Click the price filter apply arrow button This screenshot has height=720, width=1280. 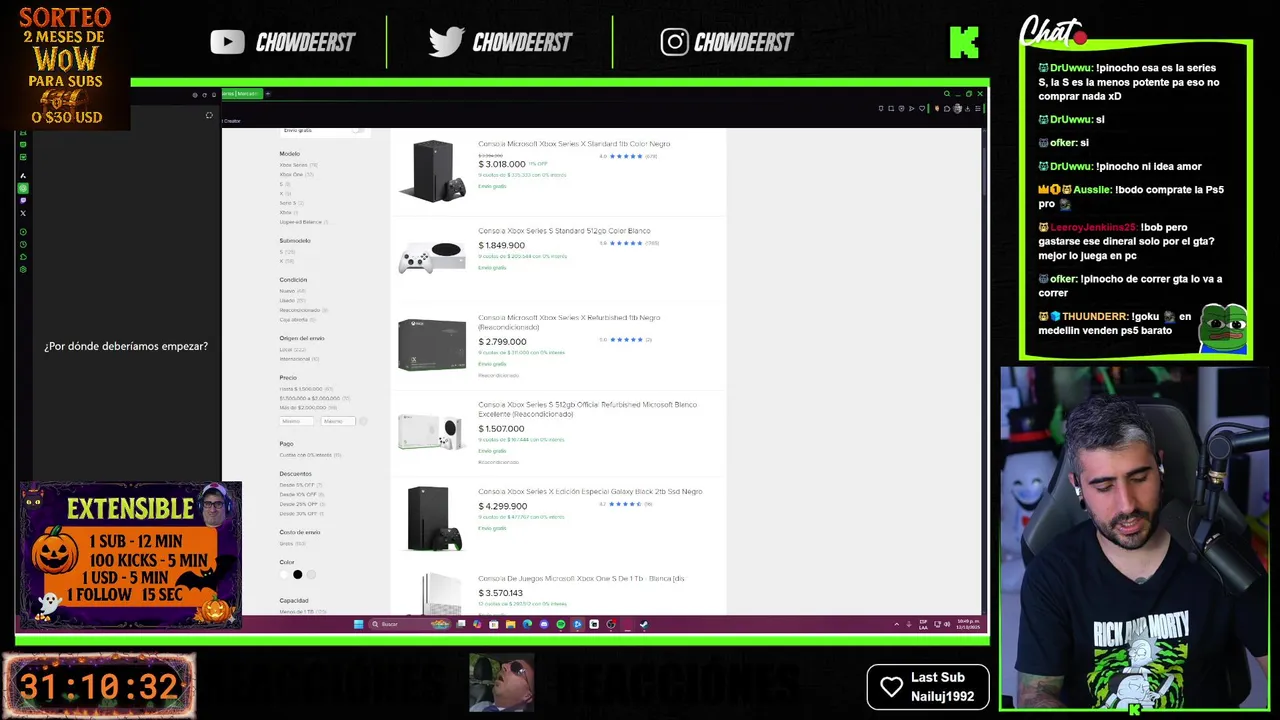click(363, 421)
